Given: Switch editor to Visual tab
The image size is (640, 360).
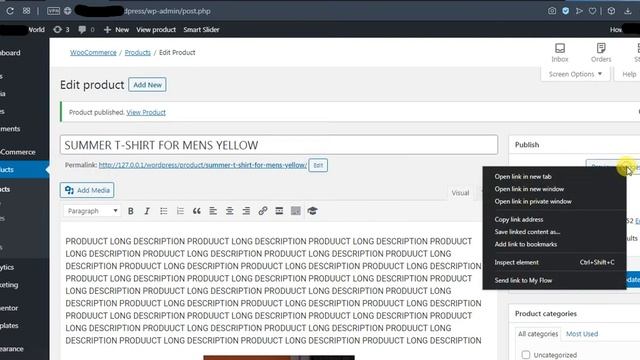Looking at the screenshot, I should (460, 193).
